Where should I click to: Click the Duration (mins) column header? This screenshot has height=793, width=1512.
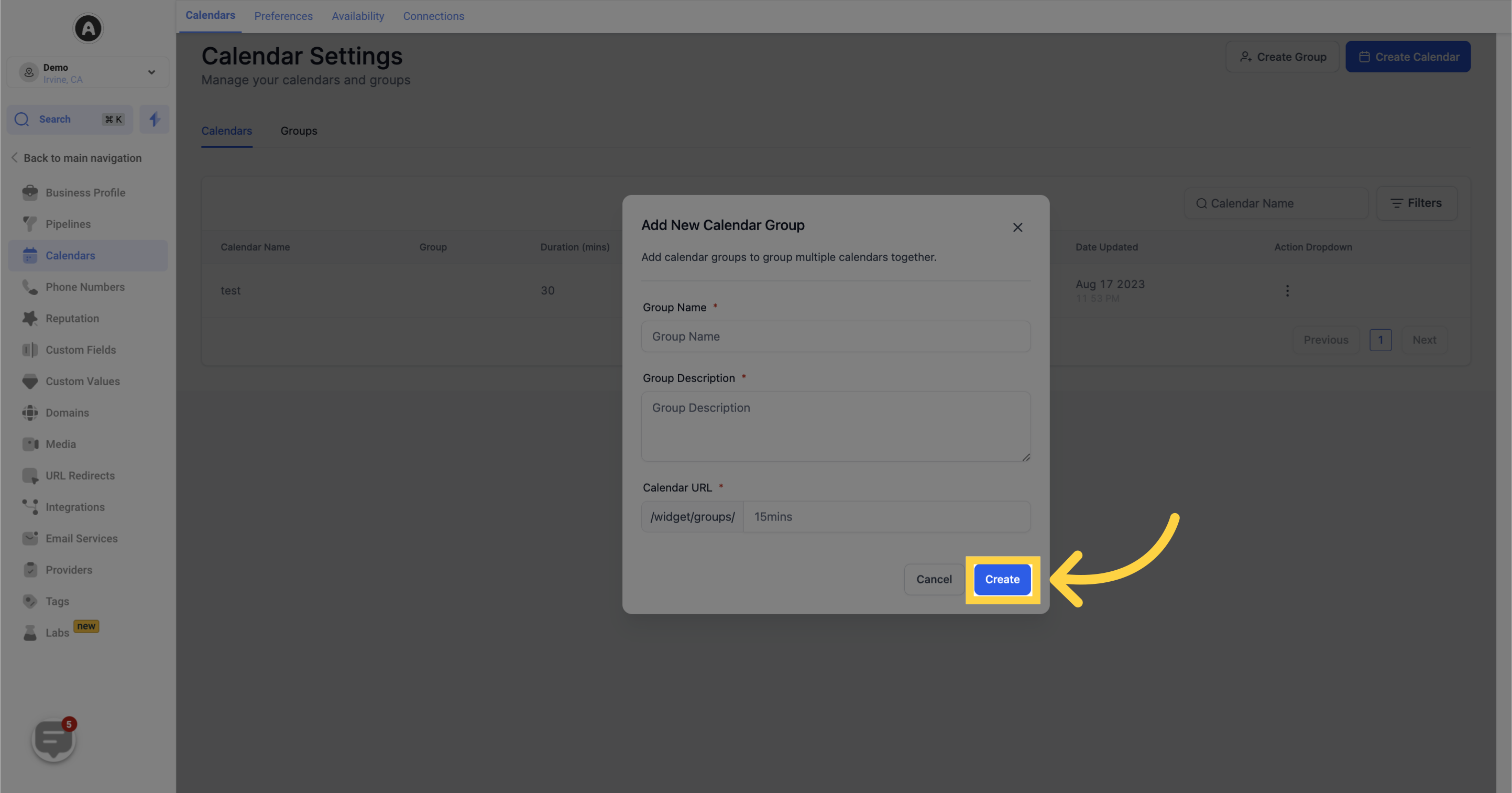coord(575,247)
